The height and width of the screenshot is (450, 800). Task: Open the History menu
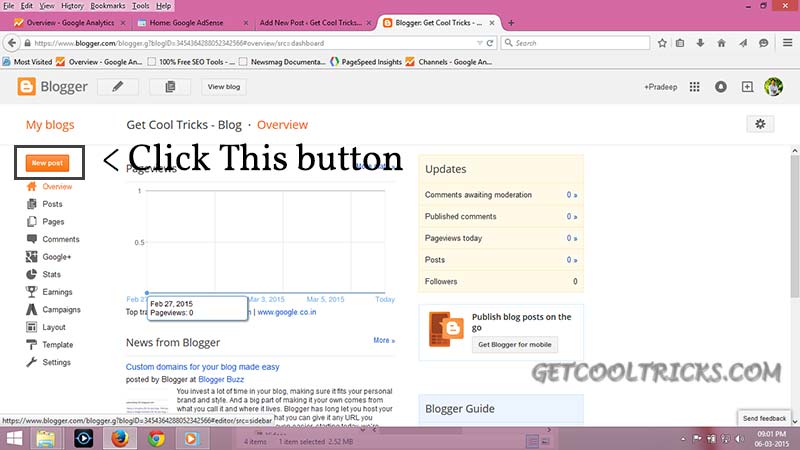coord(72,6)
